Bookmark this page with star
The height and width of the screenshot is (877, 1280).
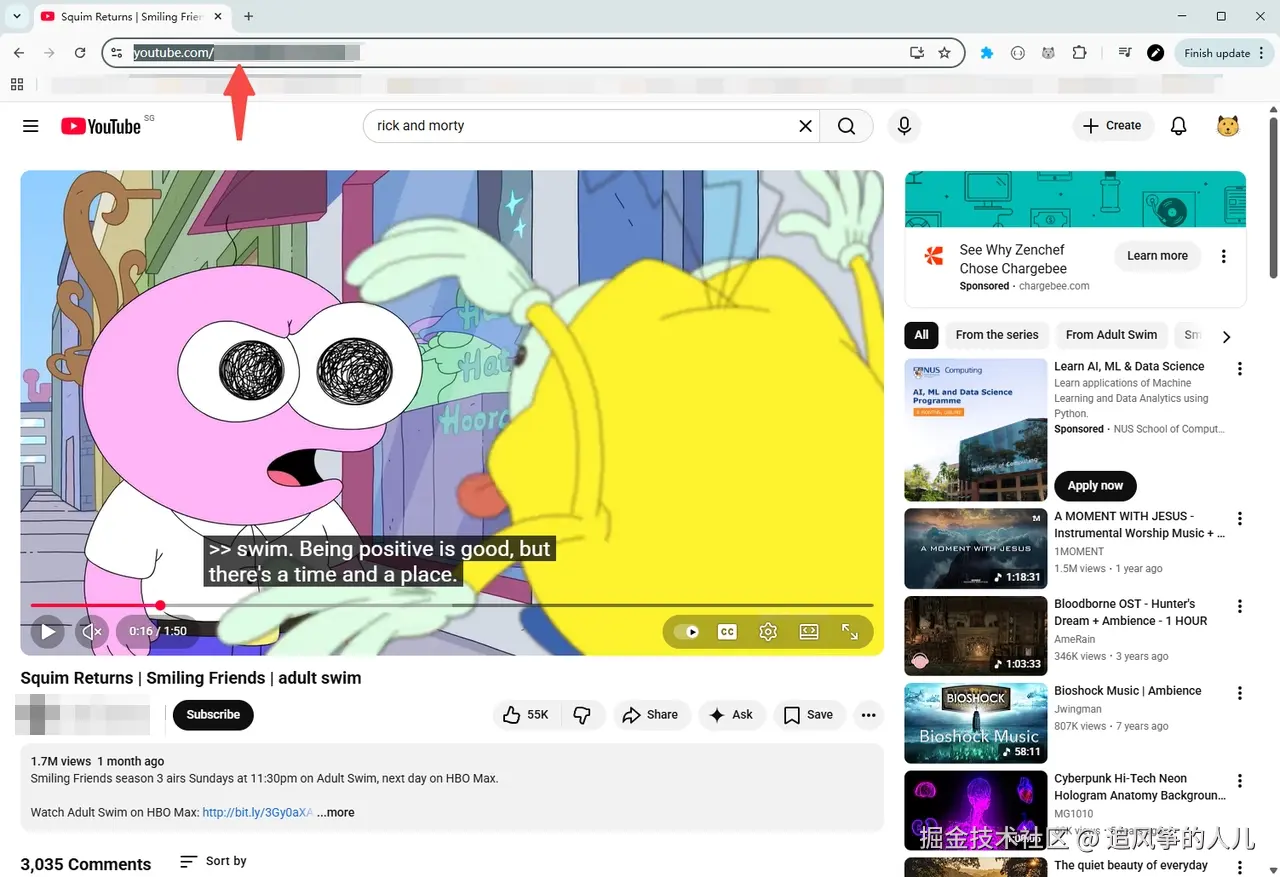click(945, 53)
